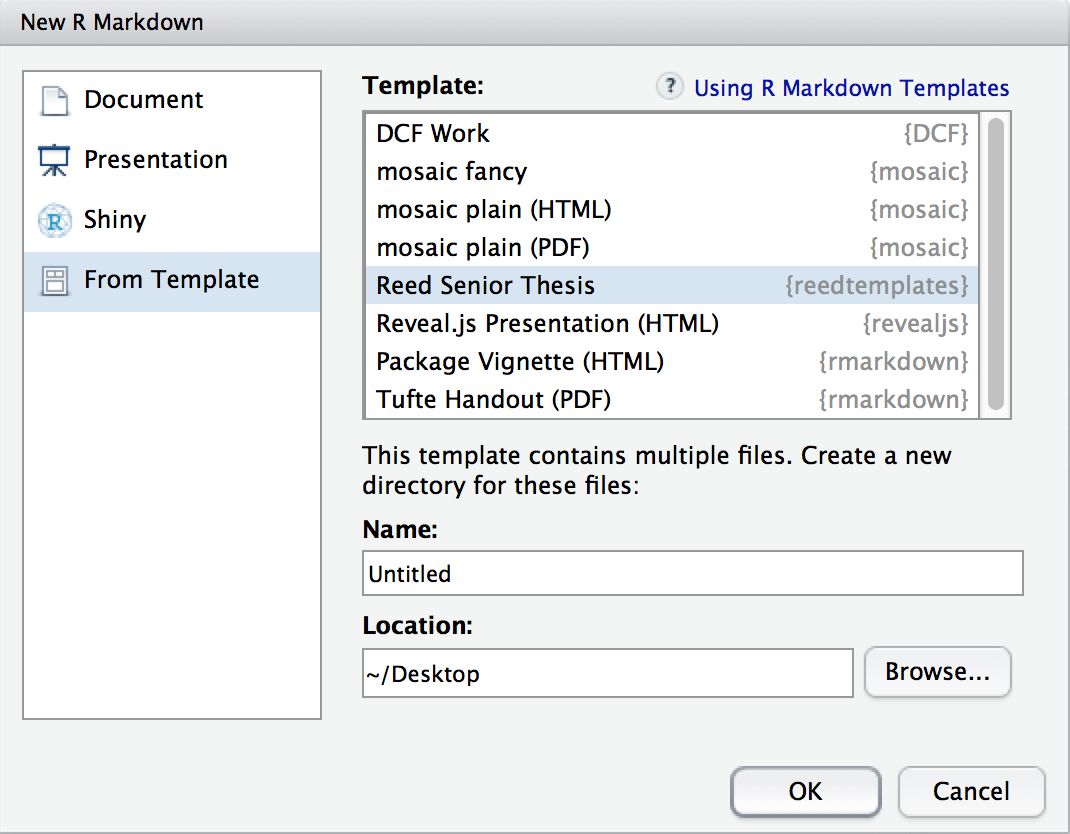Image resolution: width=1070 pixels, height=834 pixels.
Task: Open the Using R Markdown Templates link
Action: click(x=851, y=88)
